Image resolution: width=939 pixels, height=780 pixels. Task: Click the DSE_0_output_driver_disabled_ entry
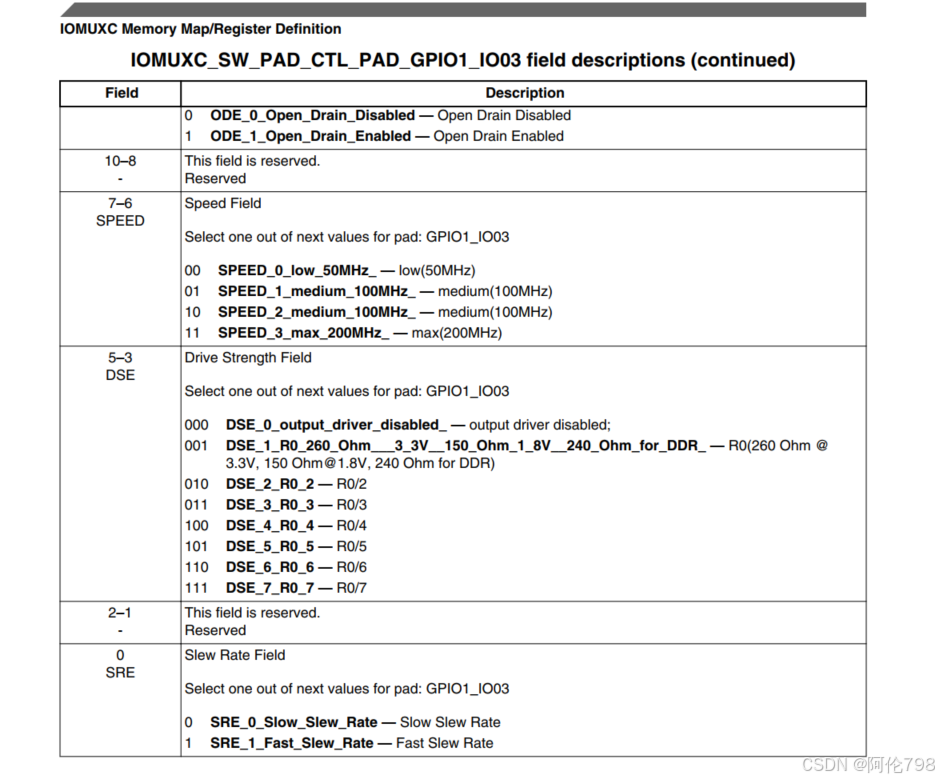tap(336, 424)
